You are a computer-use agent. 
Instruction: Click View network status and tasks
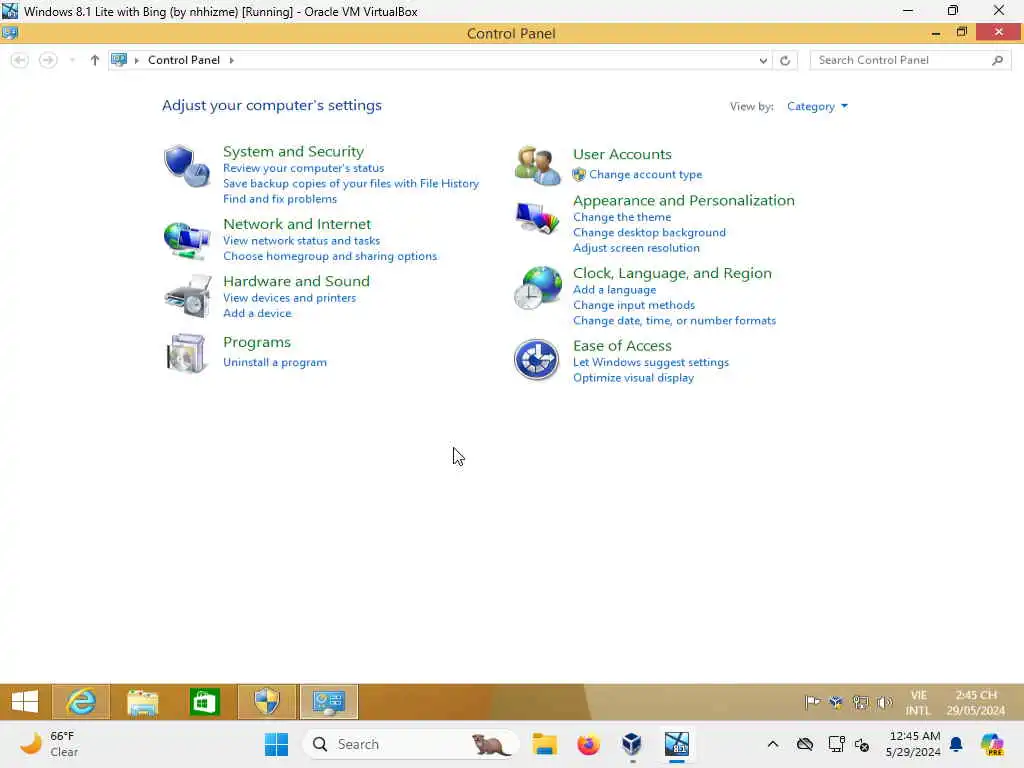click(x=301, y=240)
